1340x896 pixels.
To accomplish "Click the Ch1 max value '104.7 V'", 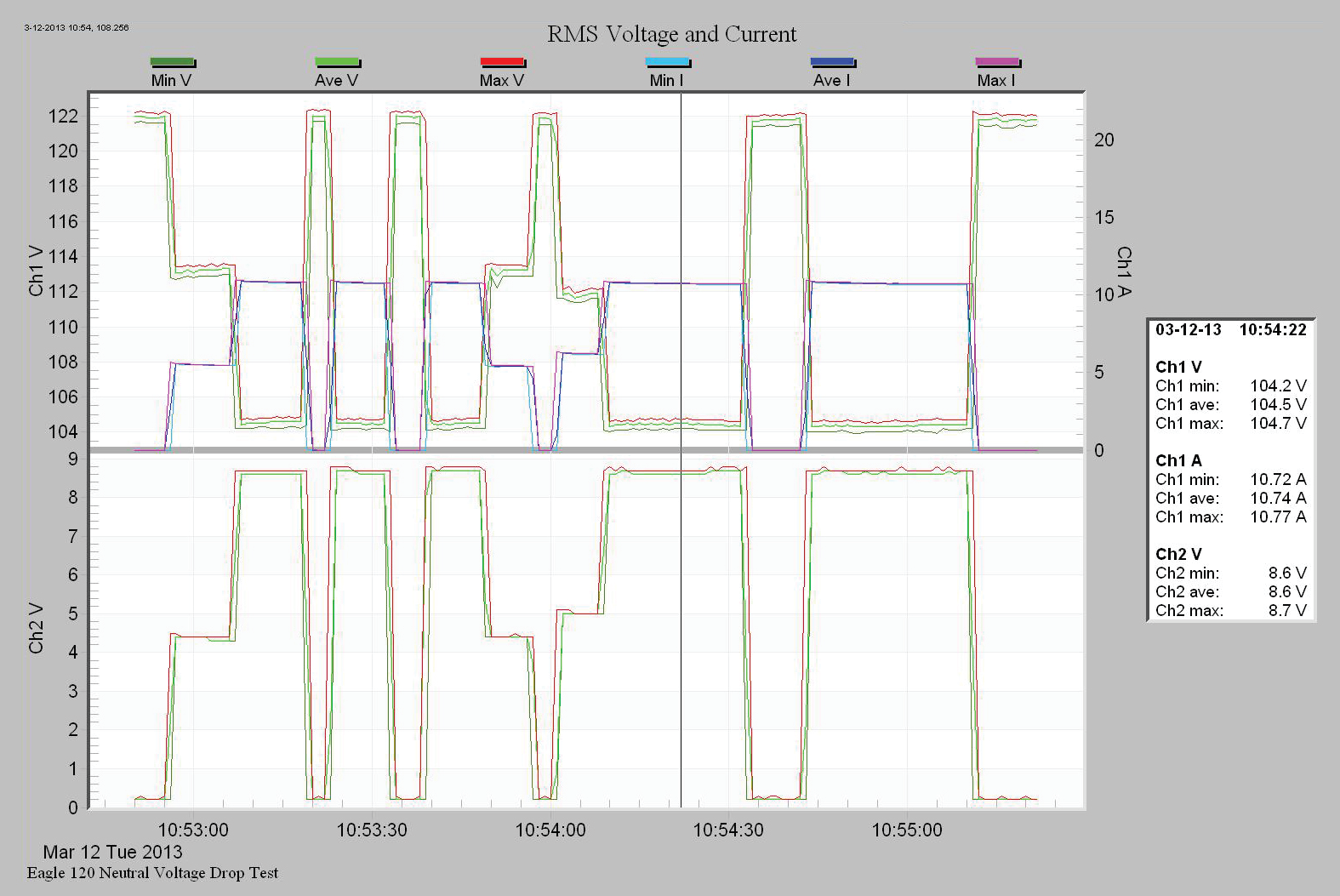I will point(1278,424).
